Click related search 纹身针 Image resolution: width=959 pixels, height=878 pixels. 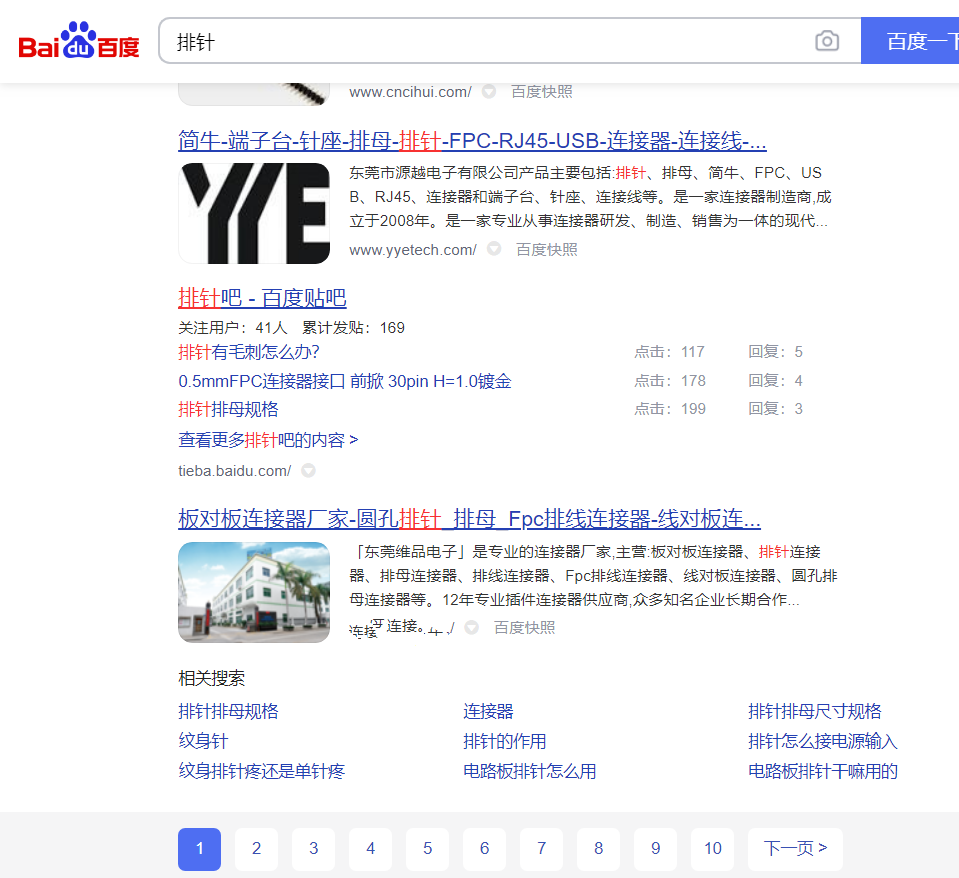tap(202, 741)
